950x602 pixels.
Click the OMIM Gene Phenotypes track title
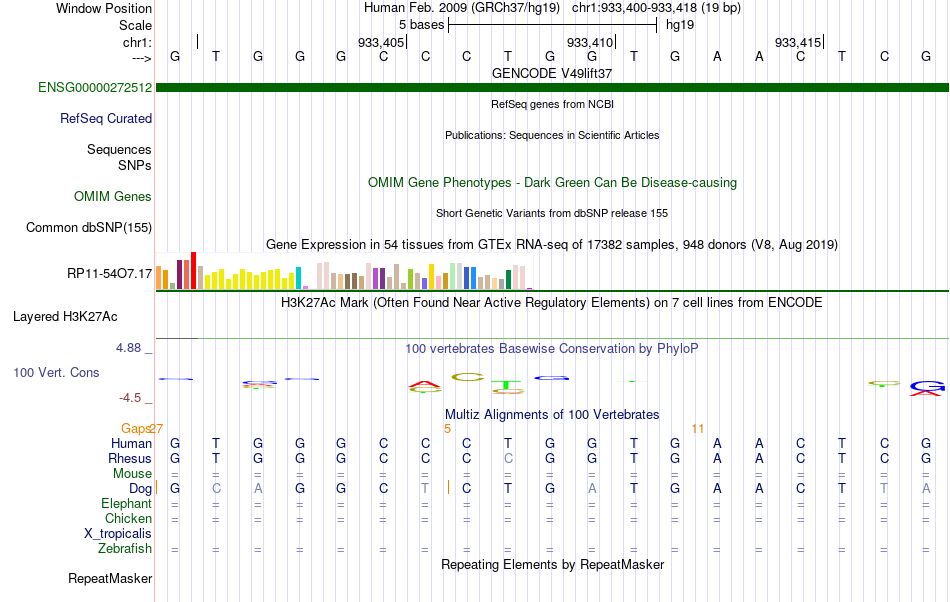click(552, 182)
